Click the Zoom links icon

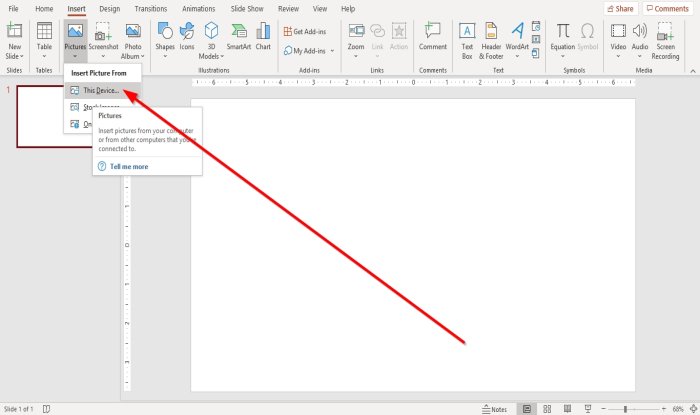(356, 31)
